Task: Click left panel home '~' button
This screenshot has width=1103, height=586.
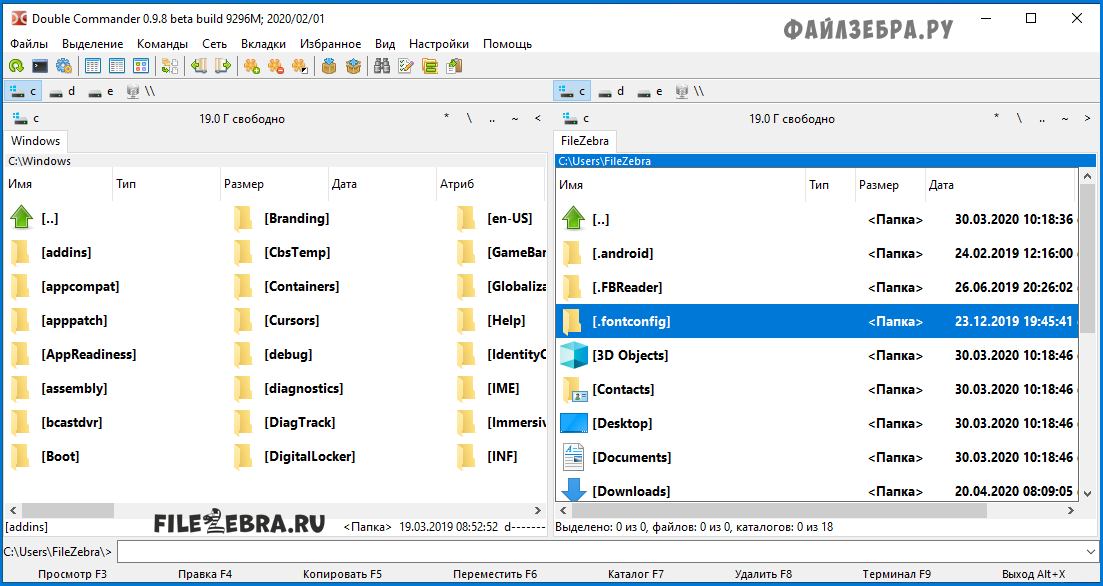Action: 515,118
